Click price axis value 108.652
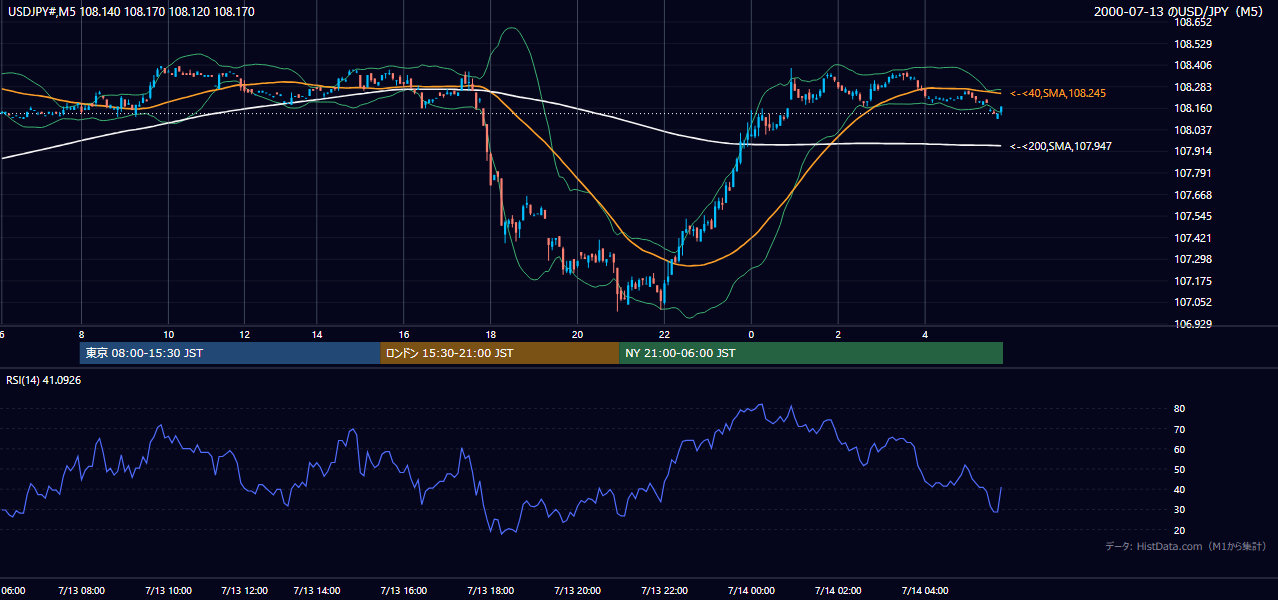 [1192, 22]
